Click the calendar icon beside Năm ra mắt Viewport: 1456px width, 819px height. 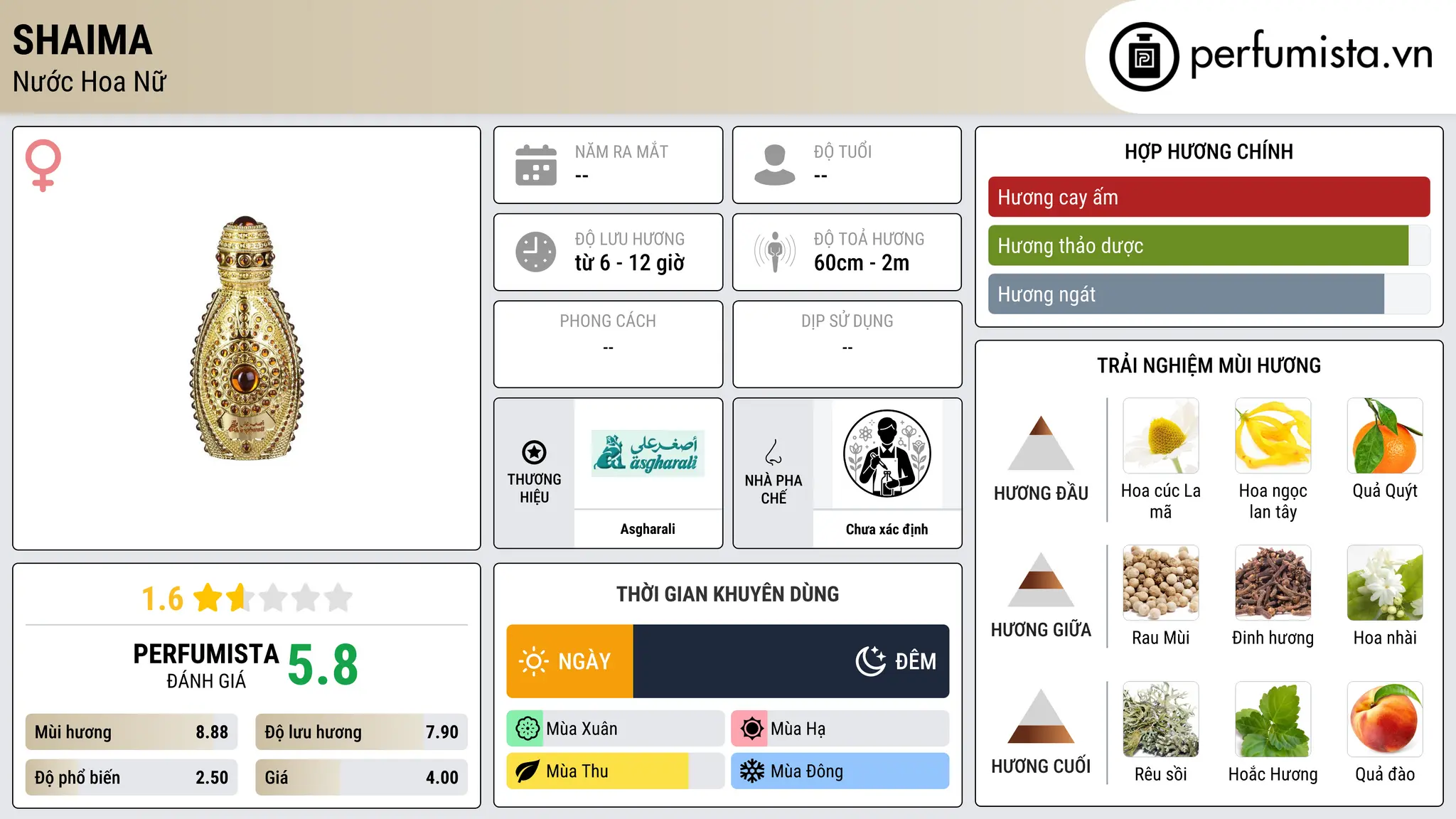tap(536, 165)
